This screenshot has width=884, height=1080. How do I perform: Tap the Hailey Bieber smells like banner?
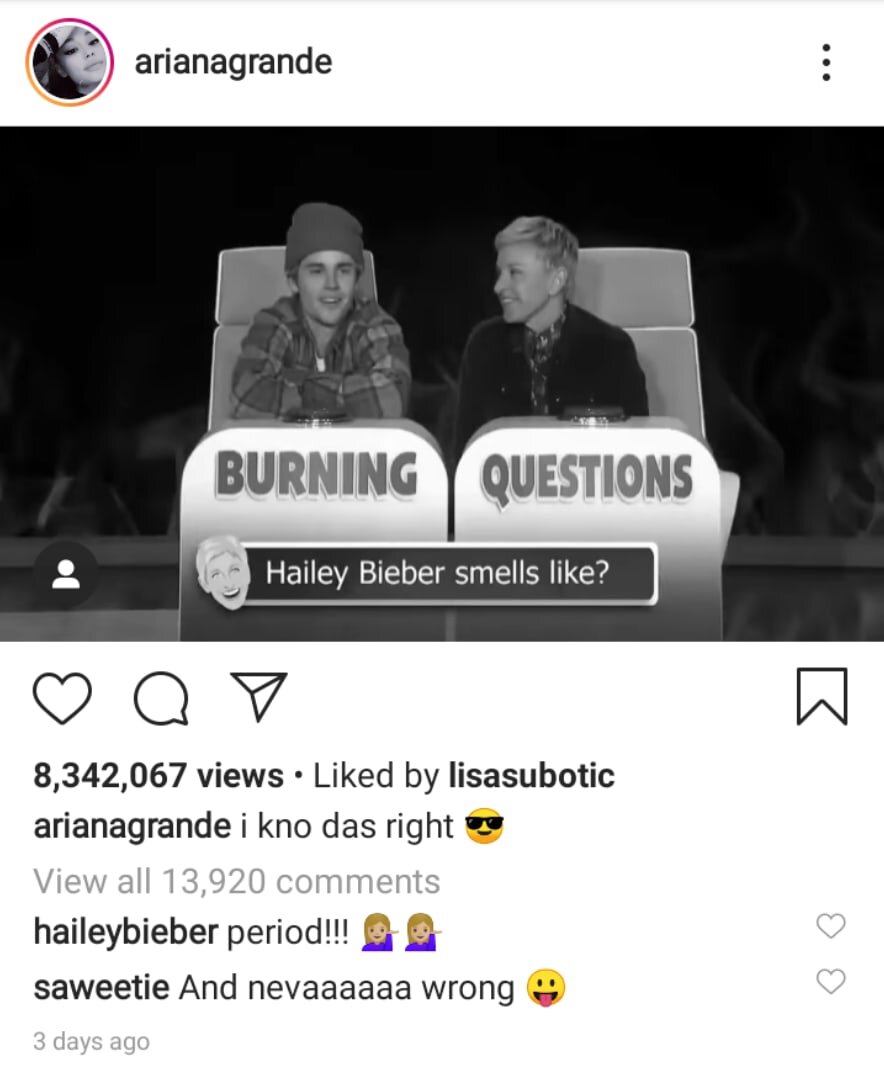tap(426, 573)
